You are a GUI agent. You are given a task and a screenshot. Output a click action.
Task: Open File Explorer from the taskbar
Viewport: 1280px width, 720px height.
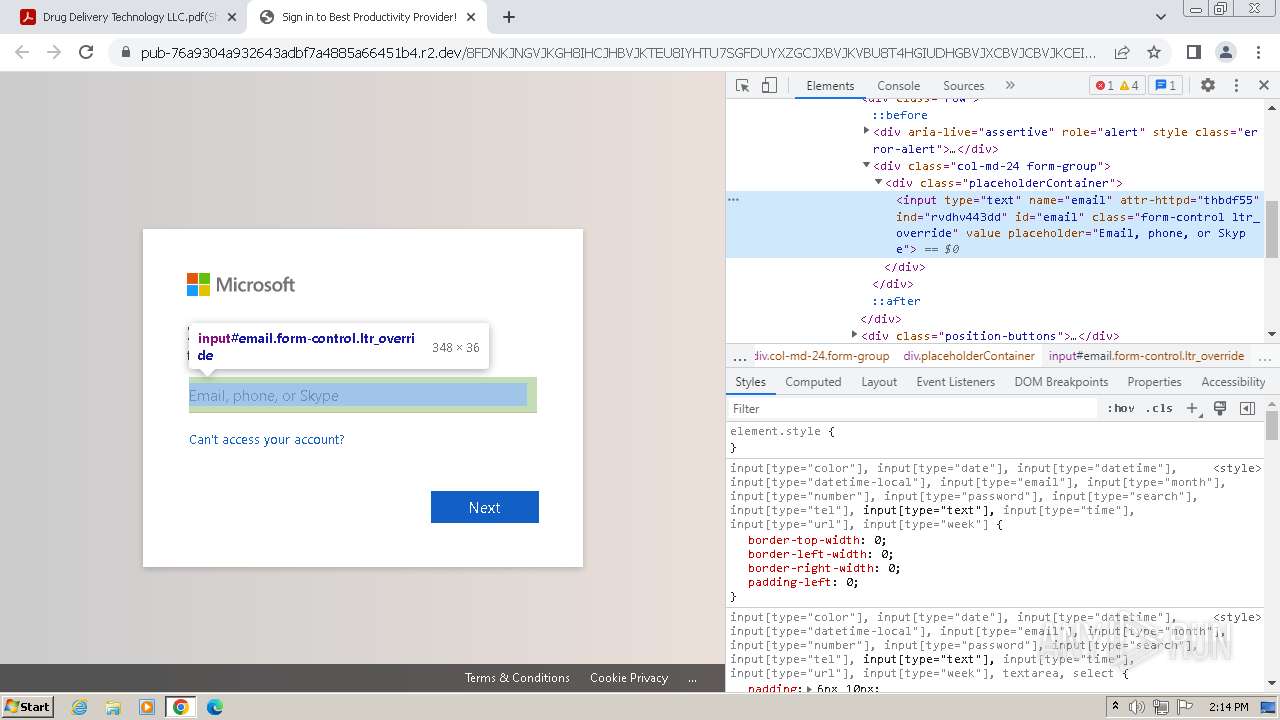(113, 707)
